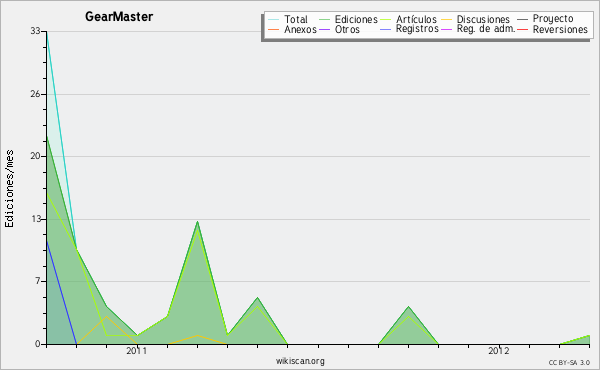Click the cyan Total legend color line

pyautogui.click(x=274, y=20)
